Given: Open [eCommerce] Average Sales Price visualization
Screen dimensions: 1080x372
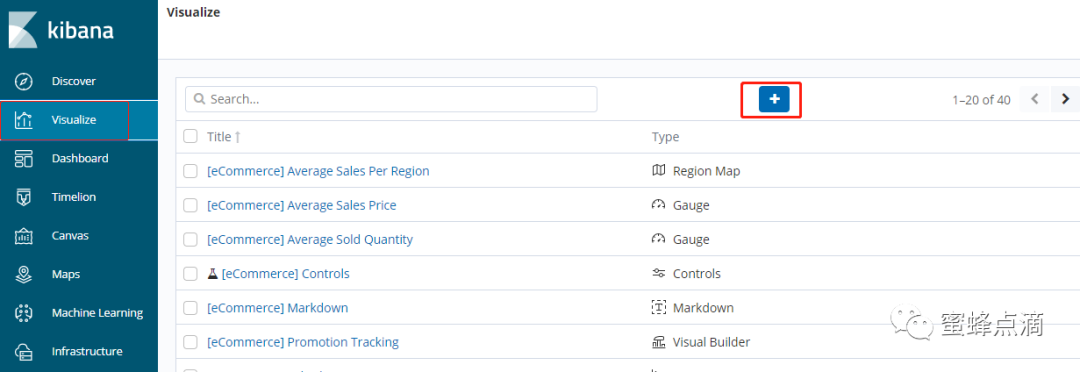Looking at the screenshot, I should coord(302,205).
